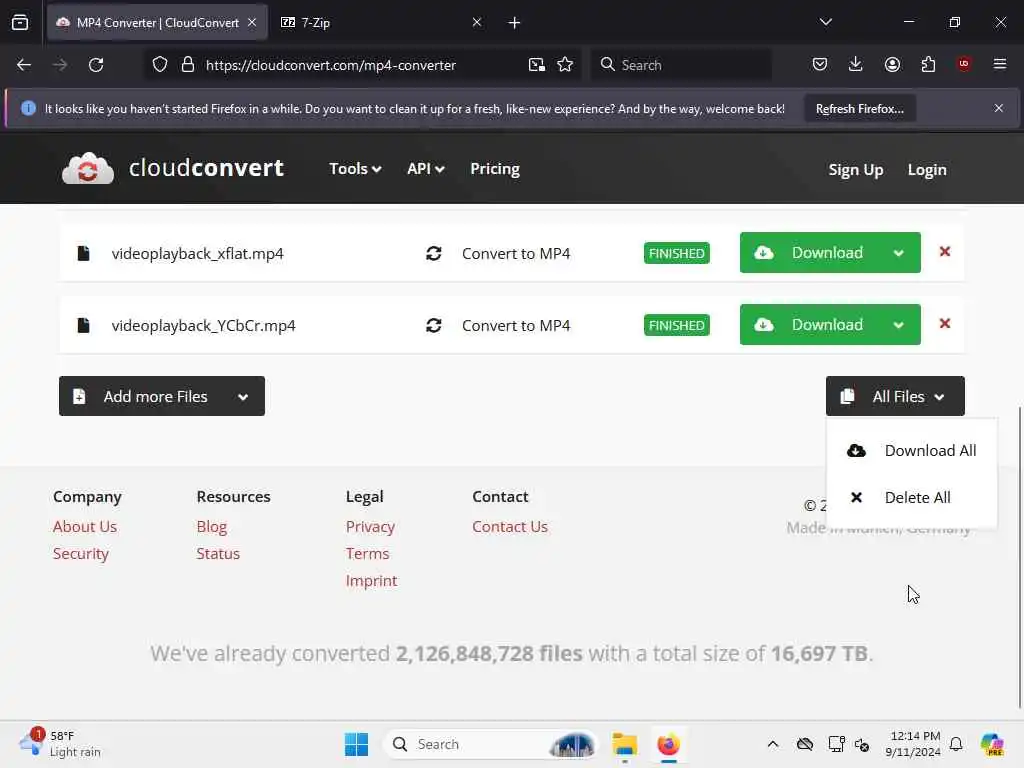Click the Firefox taskbar icon
This screenshot has height=768, width=1024.
pyautogui.click(x=668, y=744)
